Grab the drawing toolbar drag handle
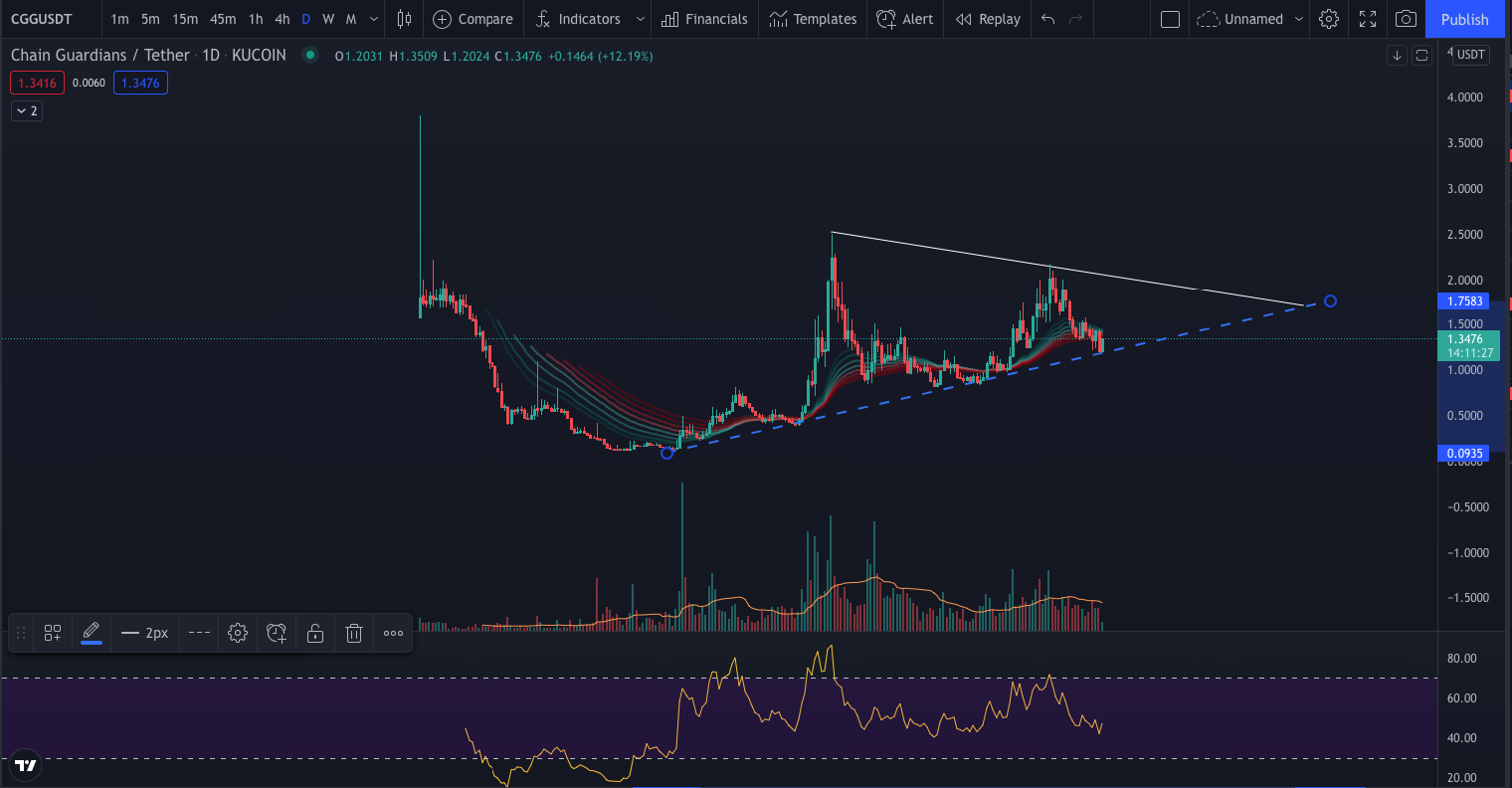Image resolution: width=1512 pixels, height=788 pixels. click(x=21, y=633)
